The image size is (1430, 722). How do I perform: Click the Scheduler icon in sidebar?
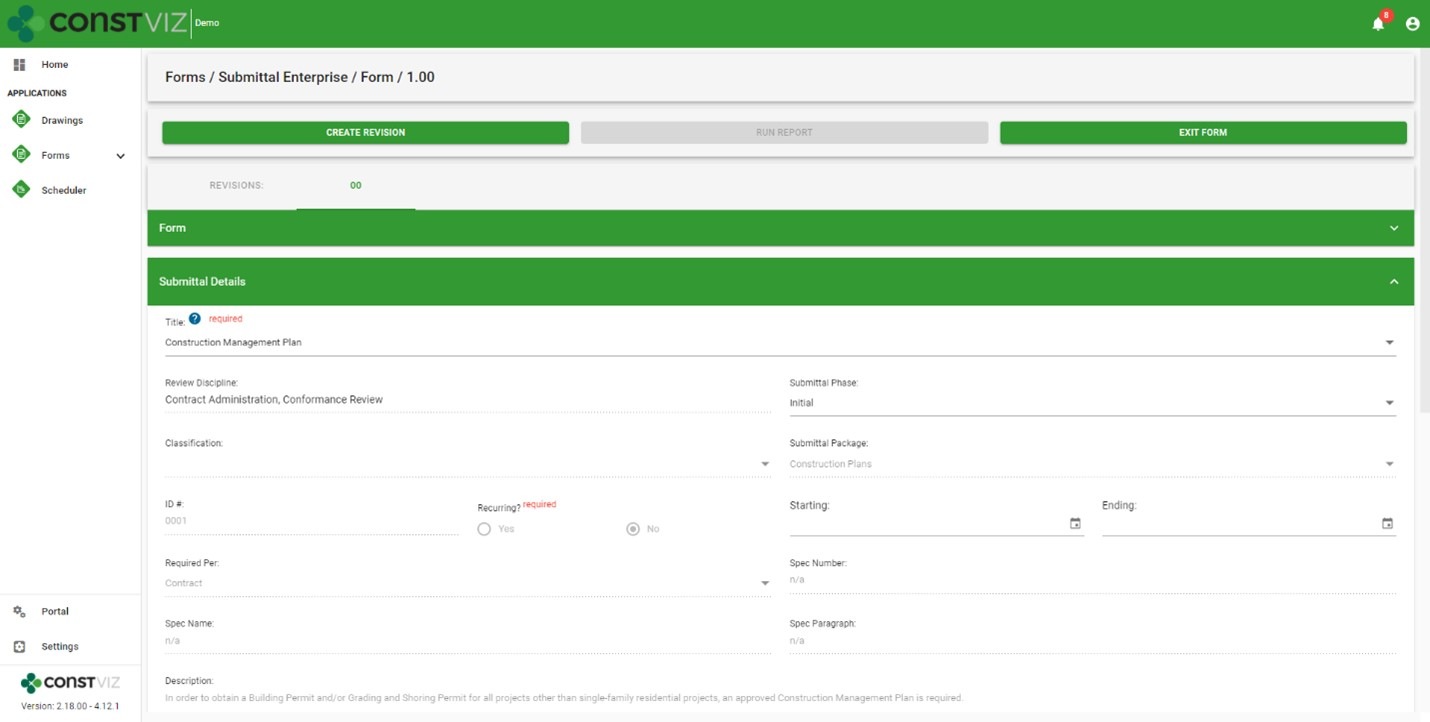click(21, 190)
